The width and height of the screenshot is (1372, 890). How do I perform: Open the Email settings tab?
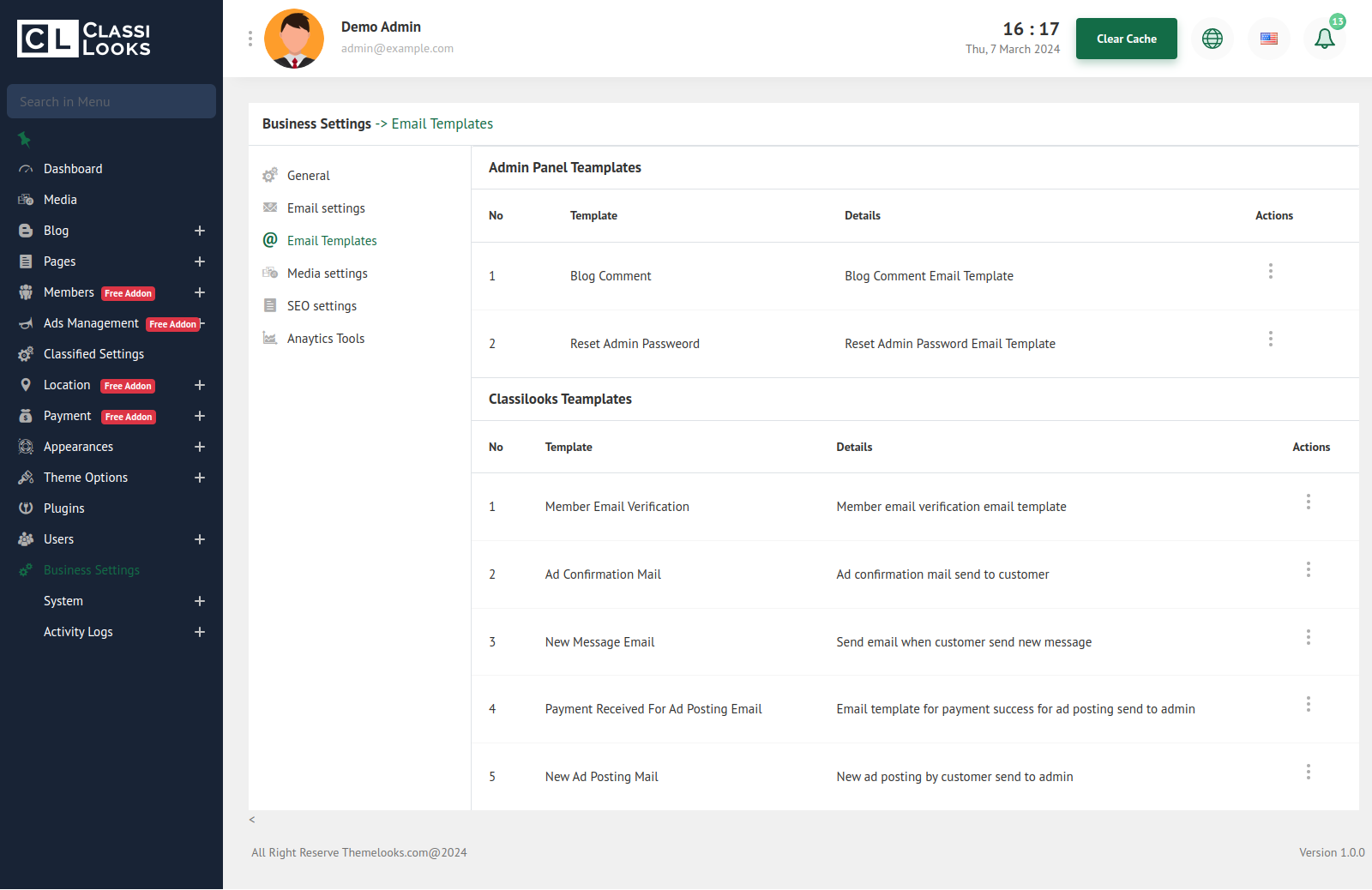pyautogui.click(x=326, y=208)
